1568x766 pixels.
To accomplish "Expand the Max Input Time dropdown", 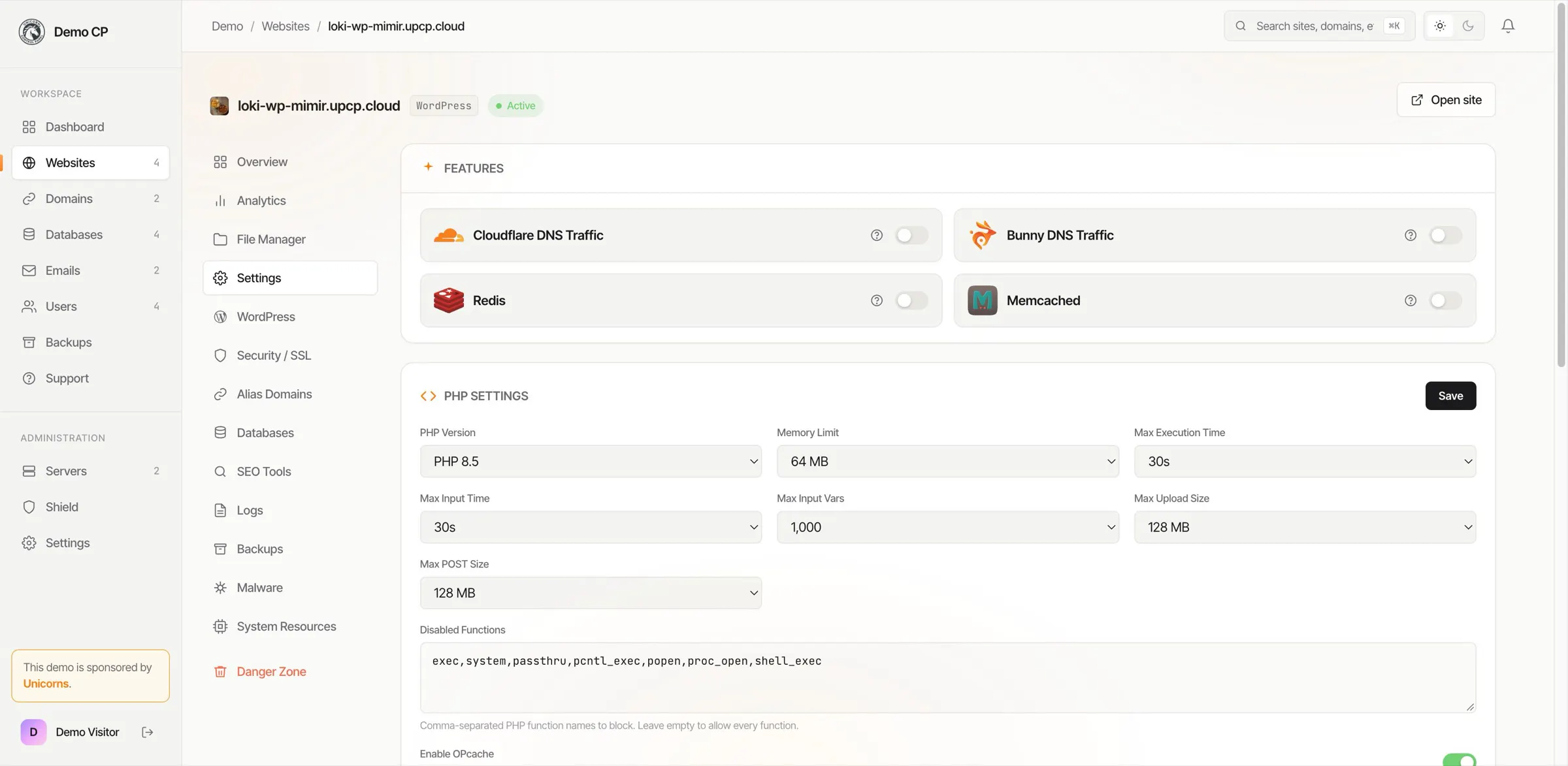I will pyautogui.click(x=591, y=527).
